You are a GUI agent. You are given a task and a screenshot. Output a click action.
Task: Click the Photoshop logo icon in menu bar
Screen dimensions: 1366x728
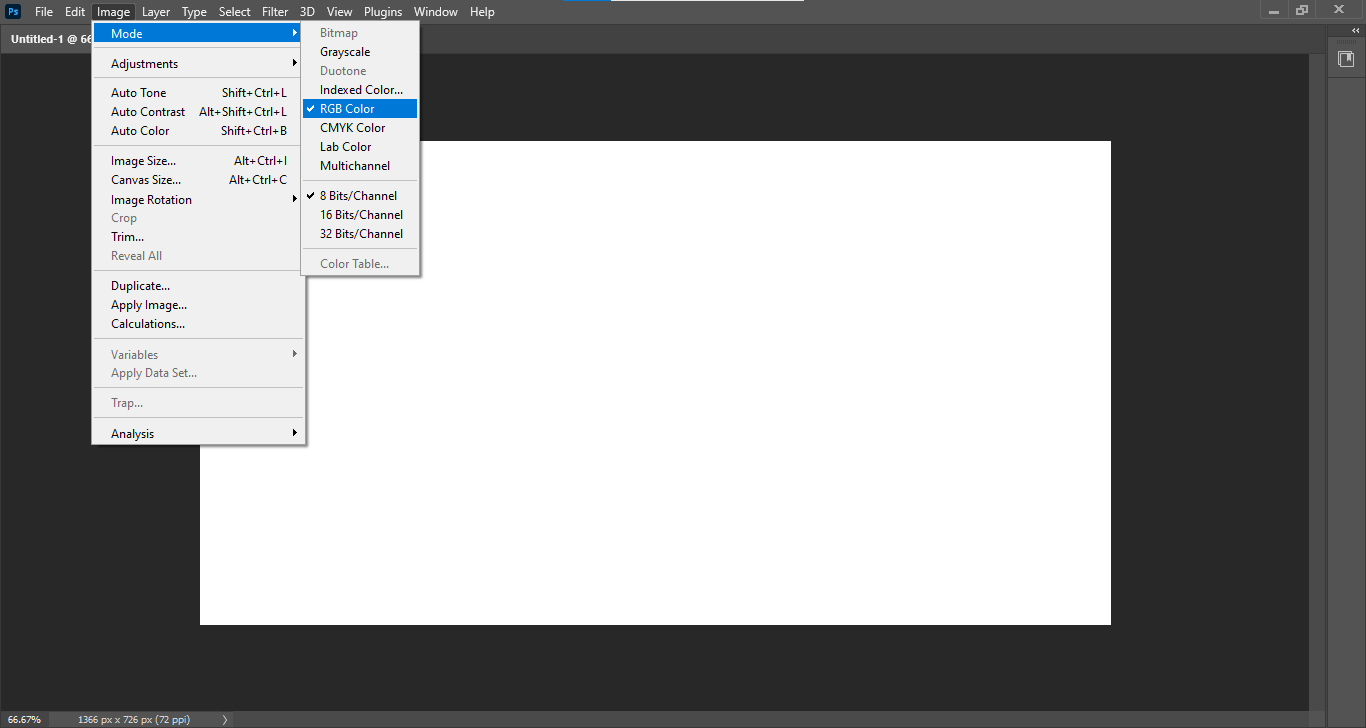13,12
